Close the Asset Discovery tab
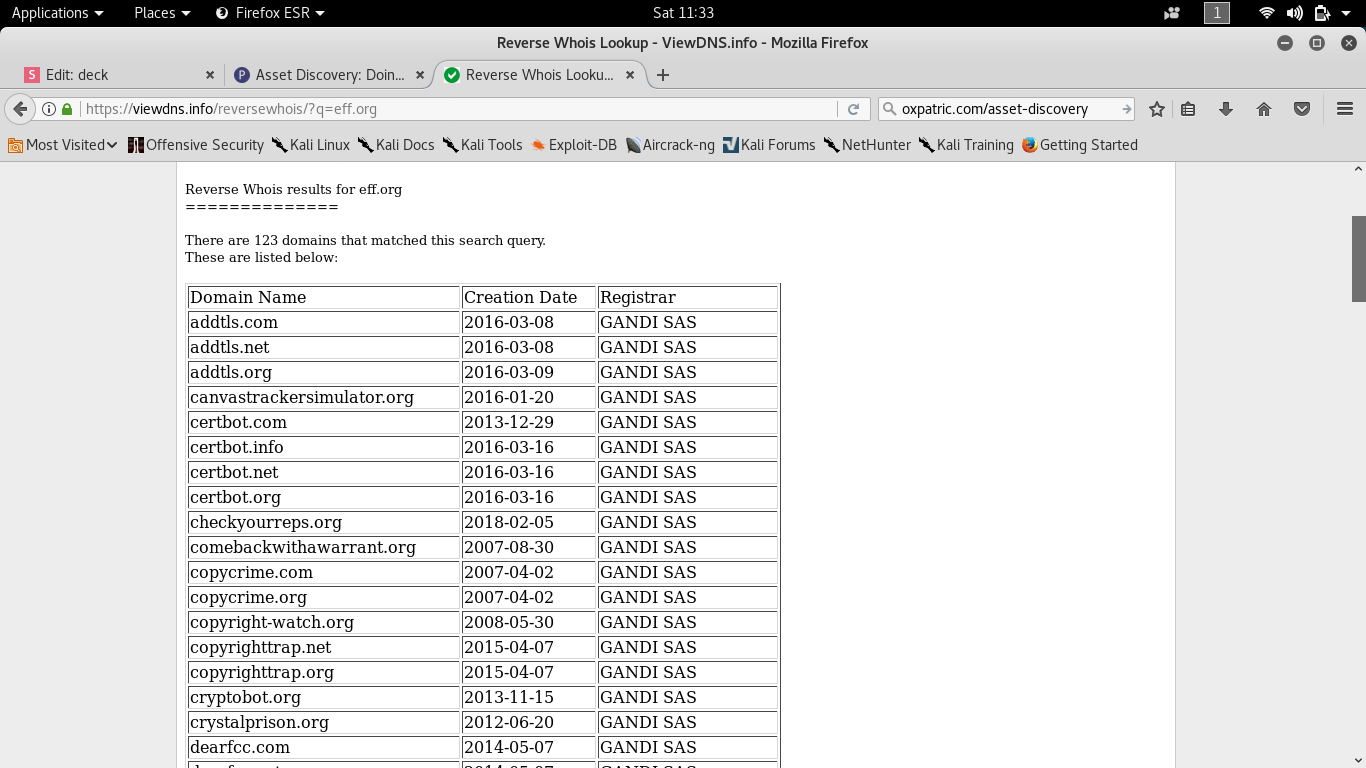The image size is (1366, 768). [x=420, y=75]
